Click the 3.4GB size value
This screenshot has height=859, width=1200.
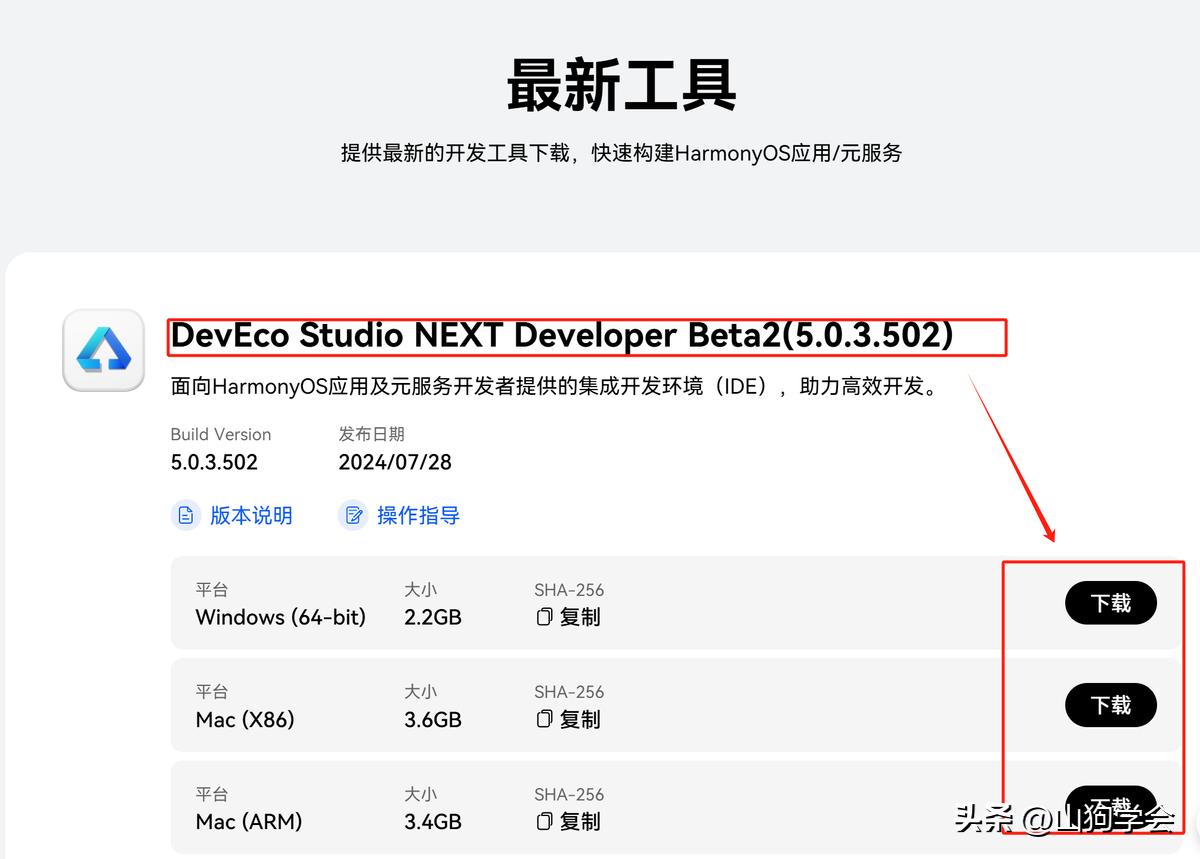coord(433,822)
